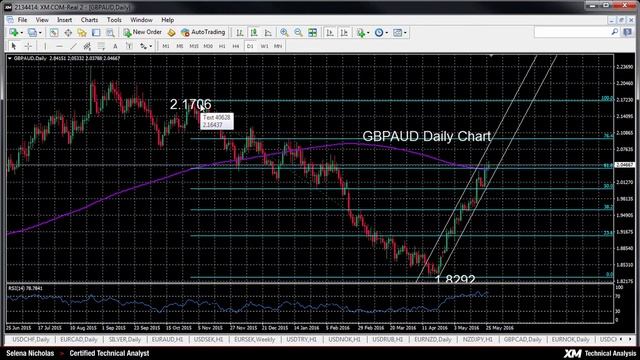Select the 2.1706 text label on chart

191,104
